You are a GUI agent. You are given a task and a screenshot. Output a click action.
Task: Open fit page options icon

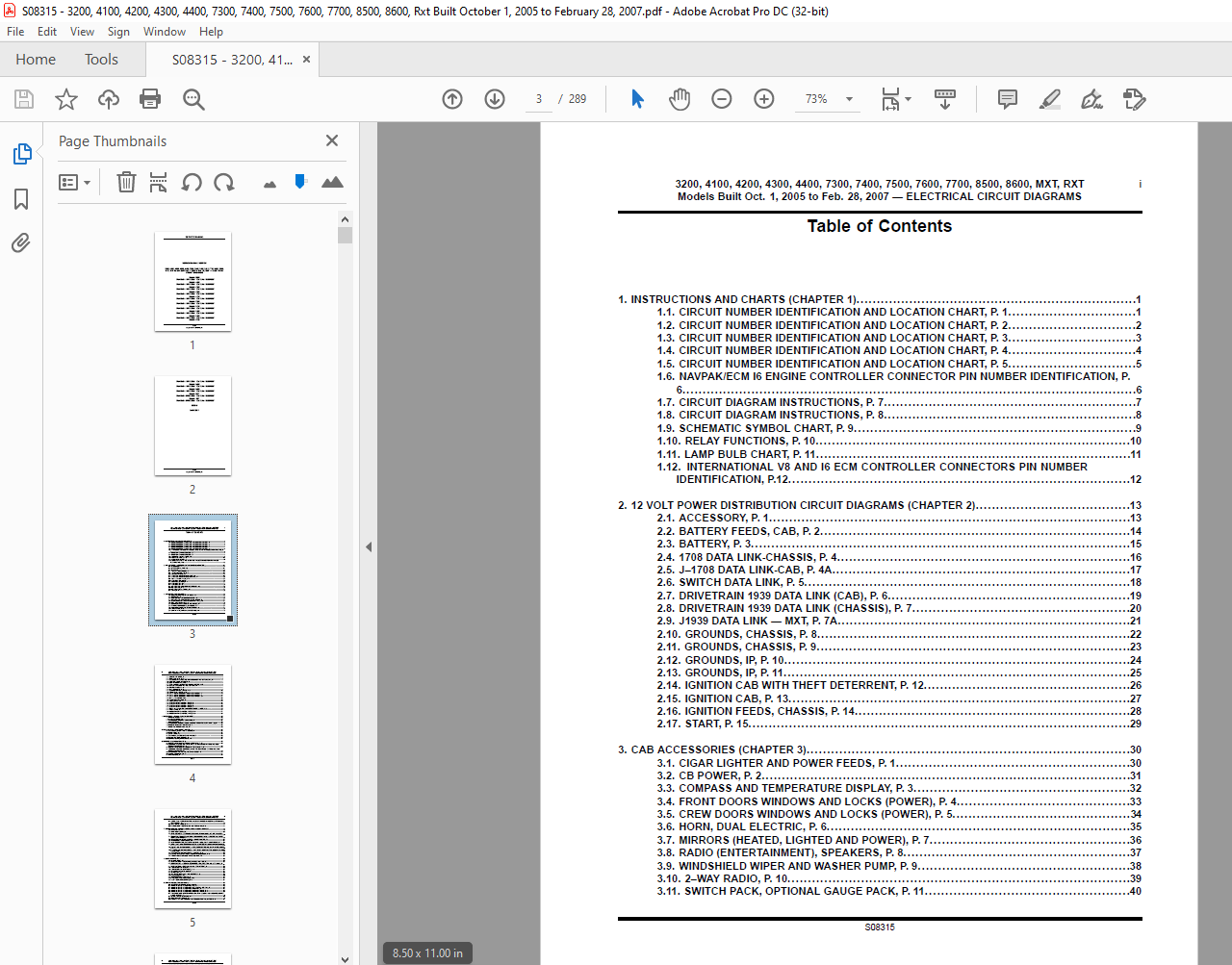(896, 99)
